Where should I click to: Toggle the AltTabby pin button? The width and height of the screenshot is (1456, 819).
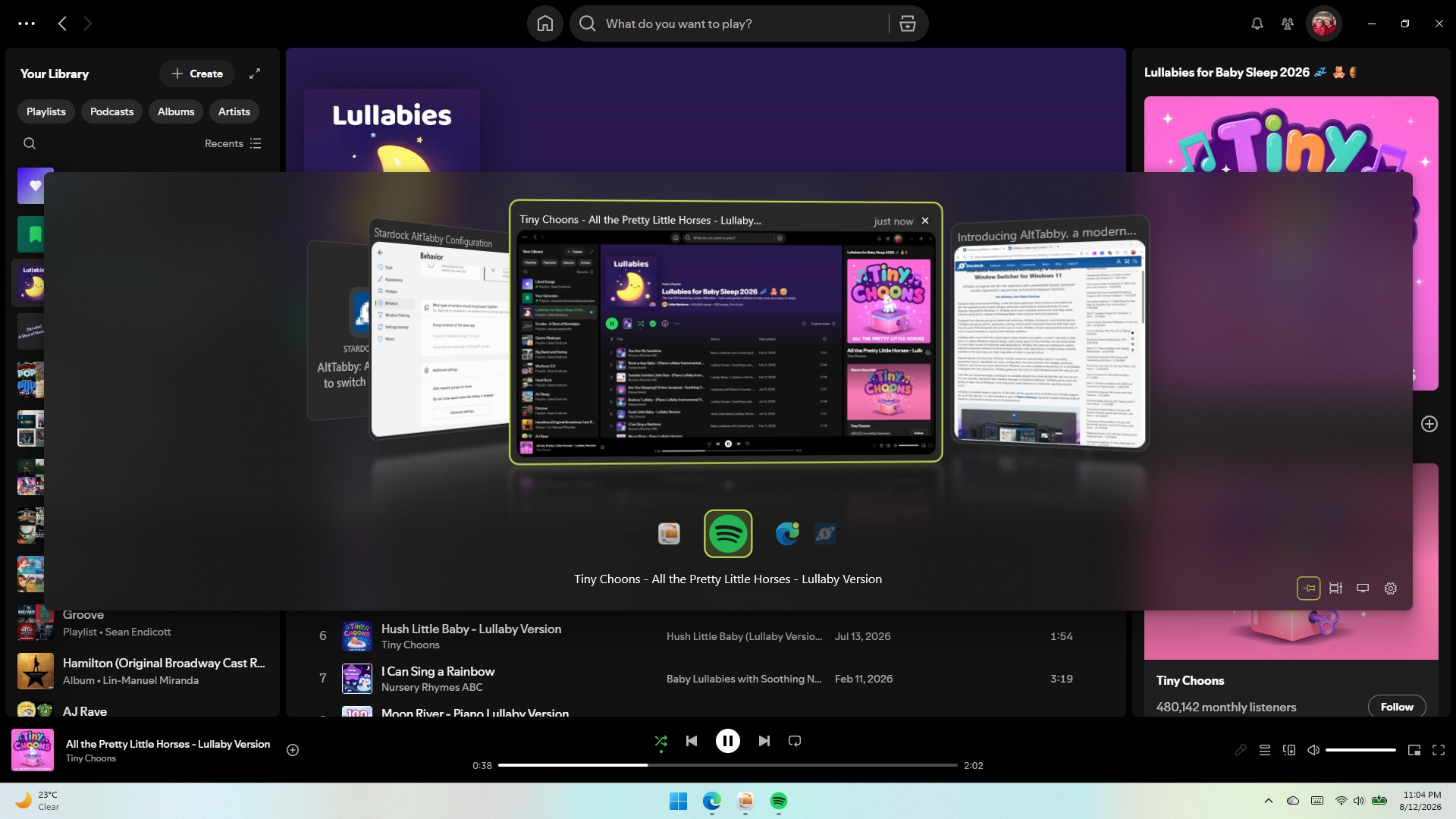(x=1309, y=588)
